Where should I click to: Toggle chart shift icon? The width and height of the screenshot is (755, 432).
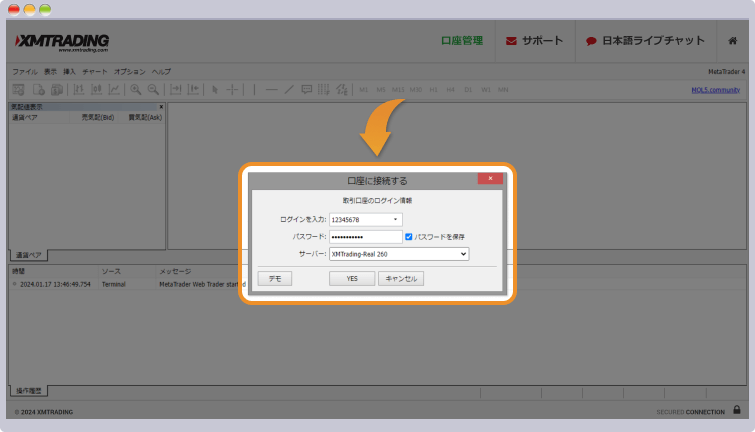(x=193, y=90)
